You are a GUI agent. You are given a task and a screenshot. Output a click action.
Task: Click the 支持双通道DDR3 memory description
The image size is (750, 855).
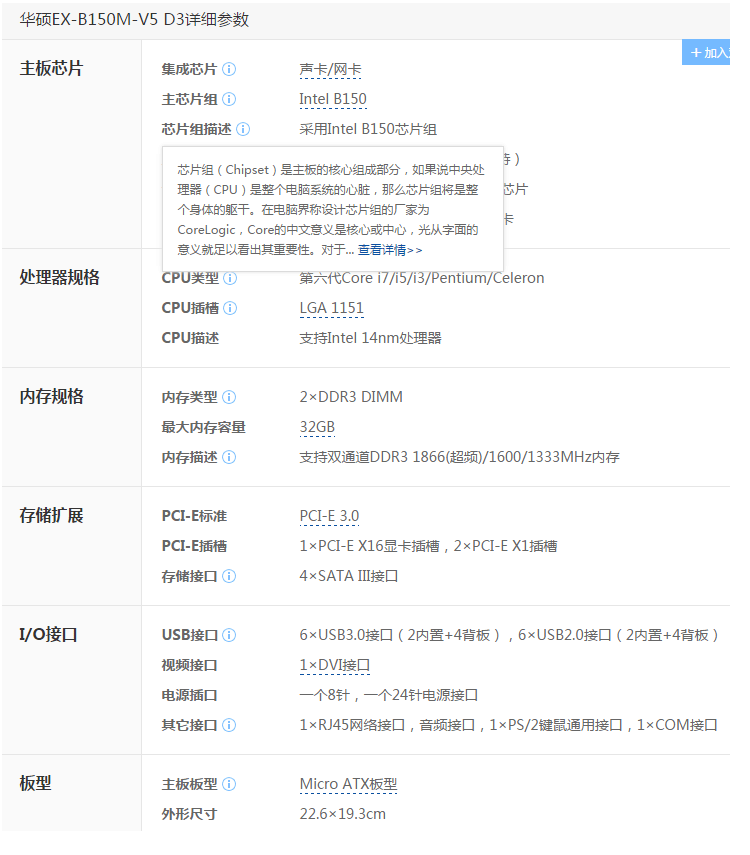(x=459, y=457)
